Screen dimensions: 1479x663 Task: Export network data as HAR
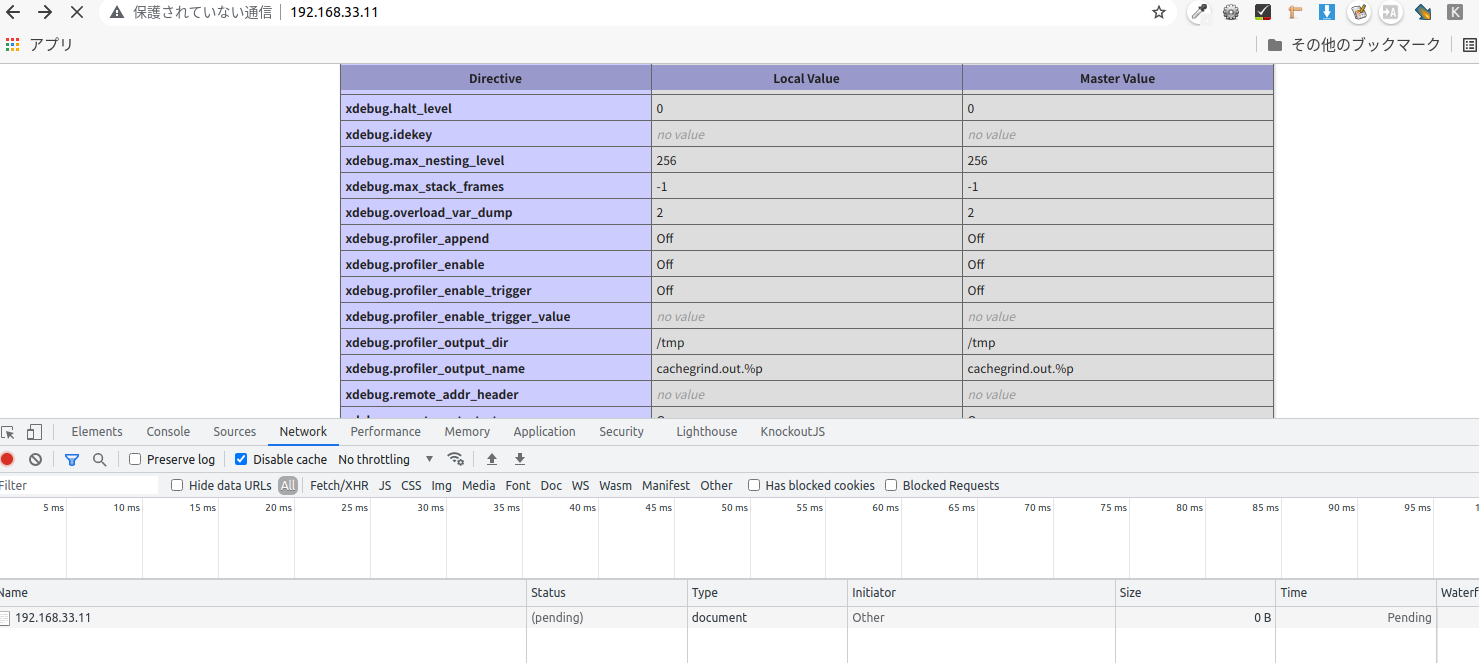(519, 458)
